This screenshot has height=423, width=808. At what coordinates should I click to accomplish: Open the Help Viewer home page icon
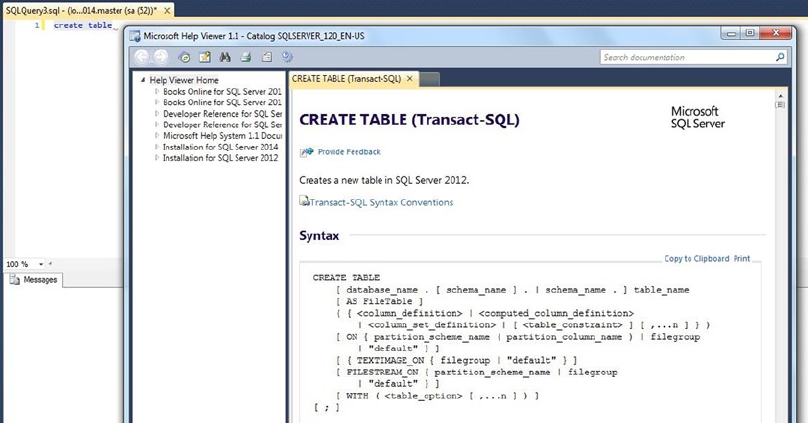click(x=184, y=57)
